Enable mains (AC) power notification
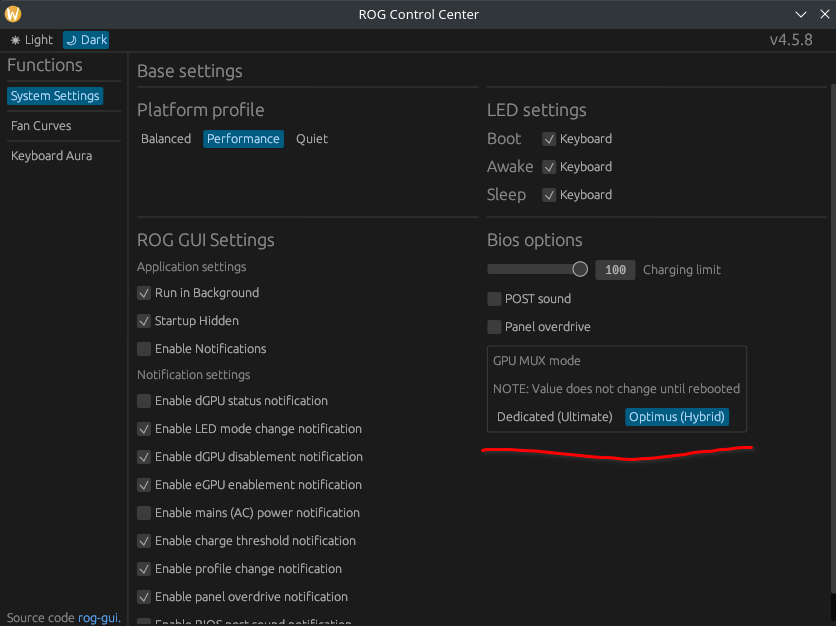This screenshot has height=626, width=836. point(144,513)
